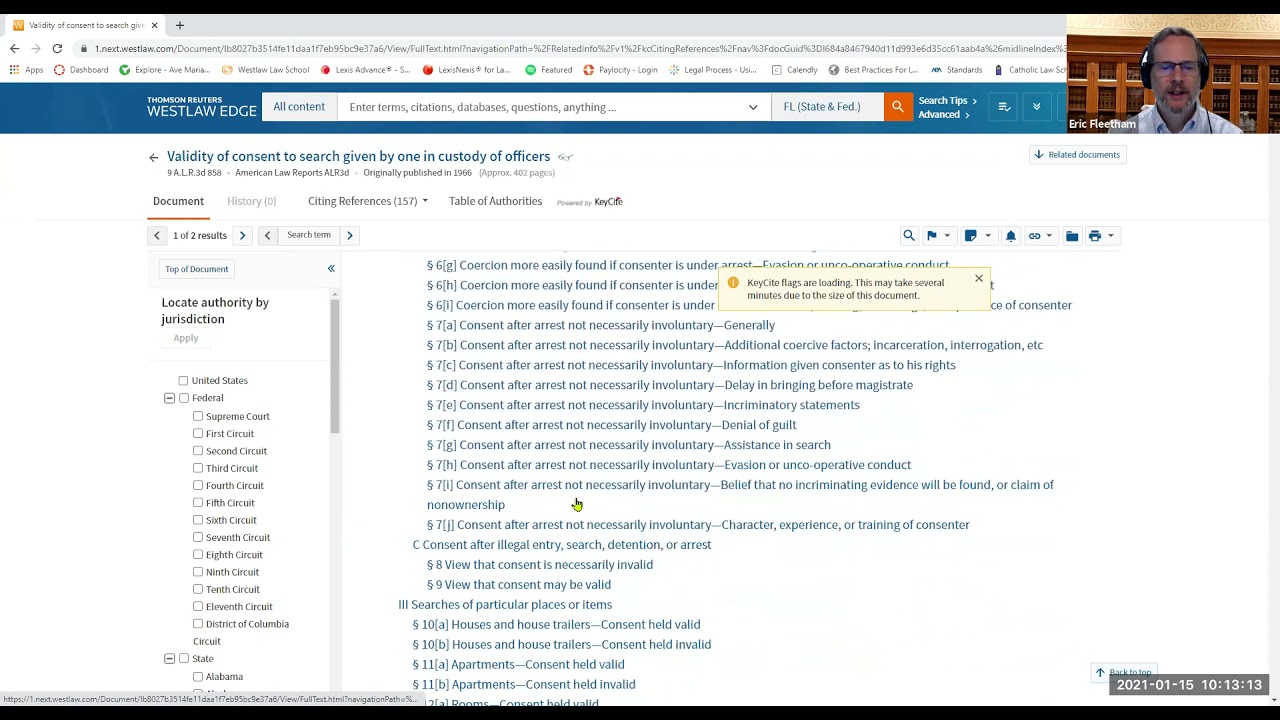Open the search box suggestions dropdown arrow
Viewport: 1280px width, 720px height.
click(753, 107)
